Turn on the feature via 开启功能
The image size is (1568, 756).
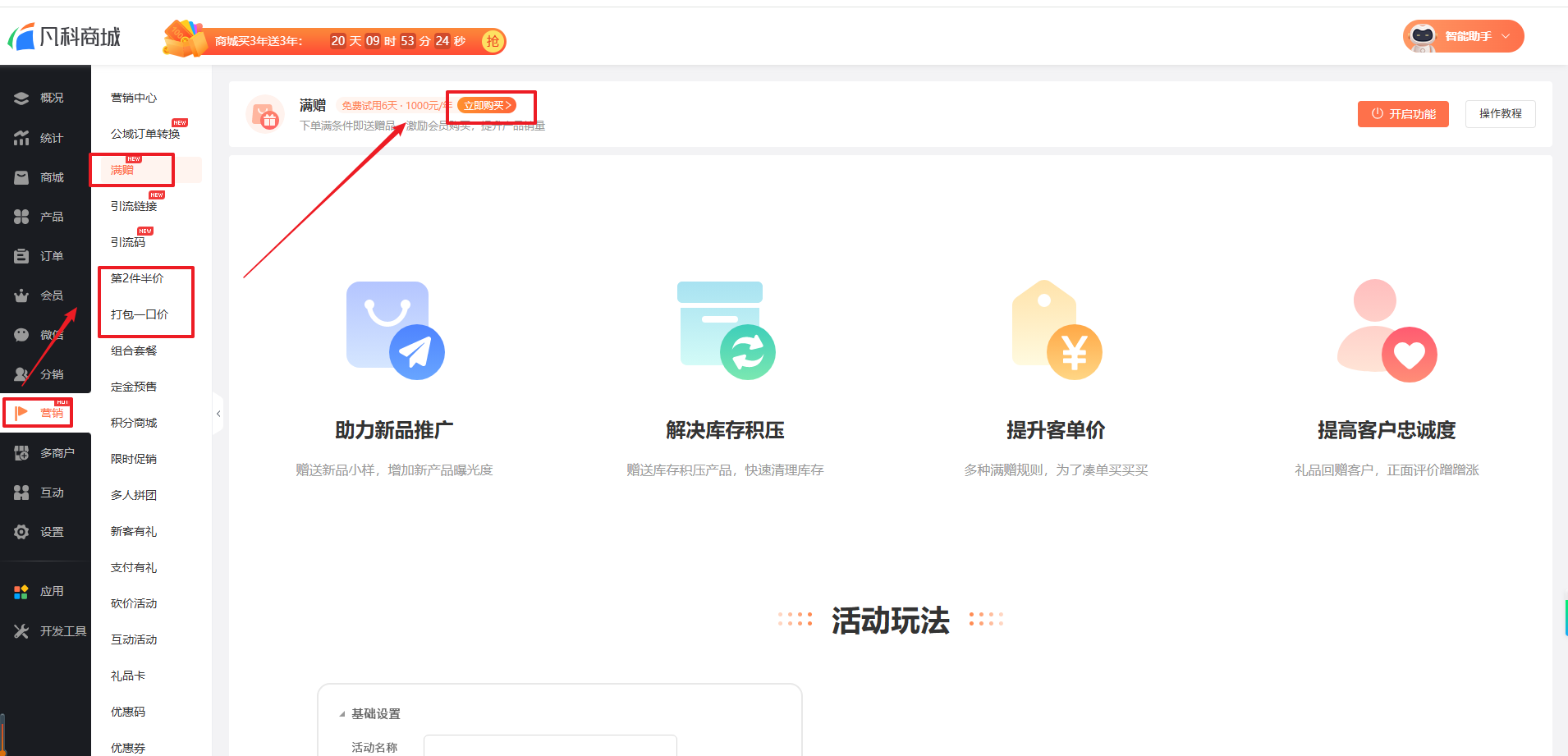pos(1403,114)
